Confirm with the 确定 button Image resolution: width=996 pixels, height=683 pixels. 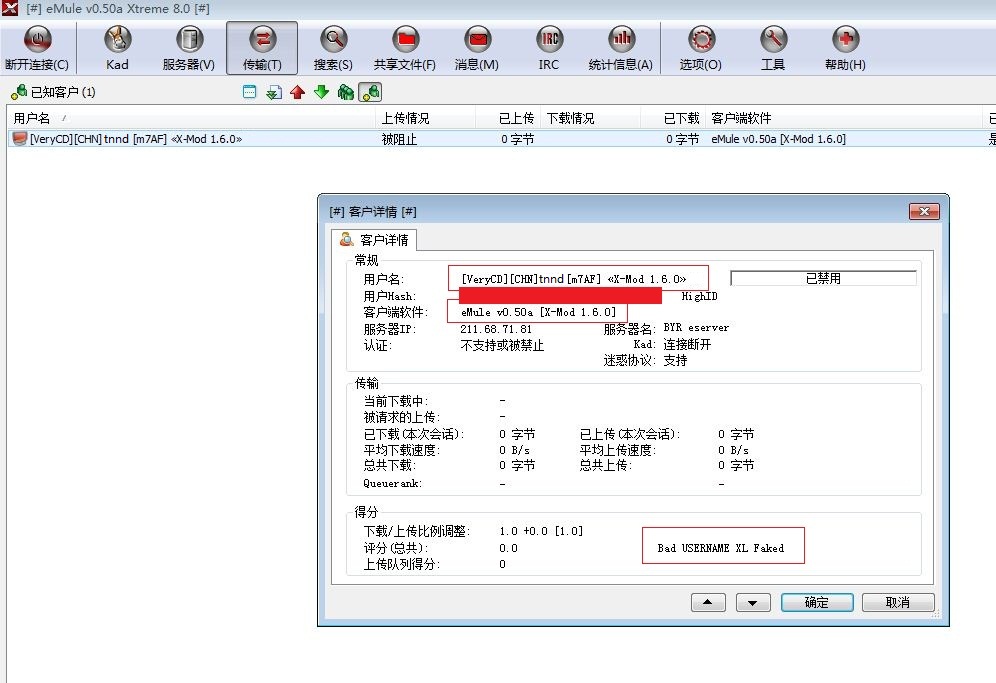pyautogui.click(x=817, y=602)
